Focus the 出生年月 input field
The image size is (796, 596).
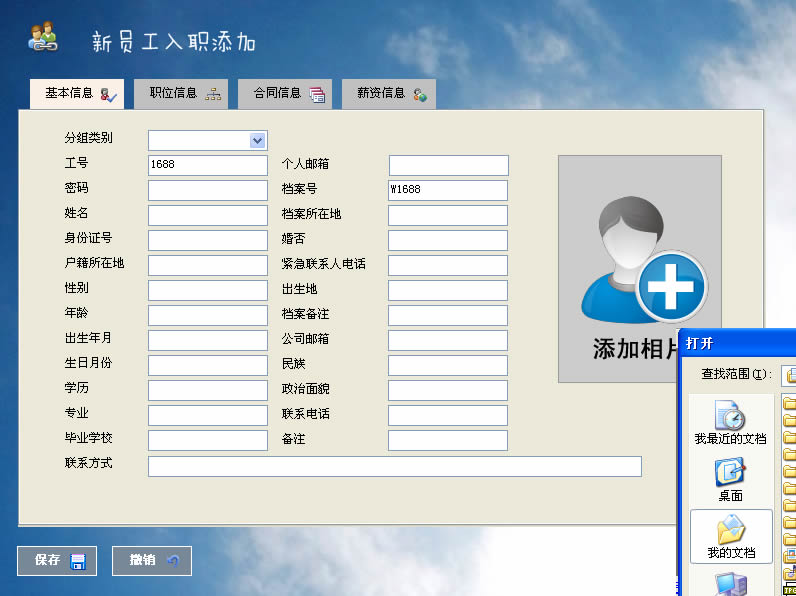tap(208, 341)
